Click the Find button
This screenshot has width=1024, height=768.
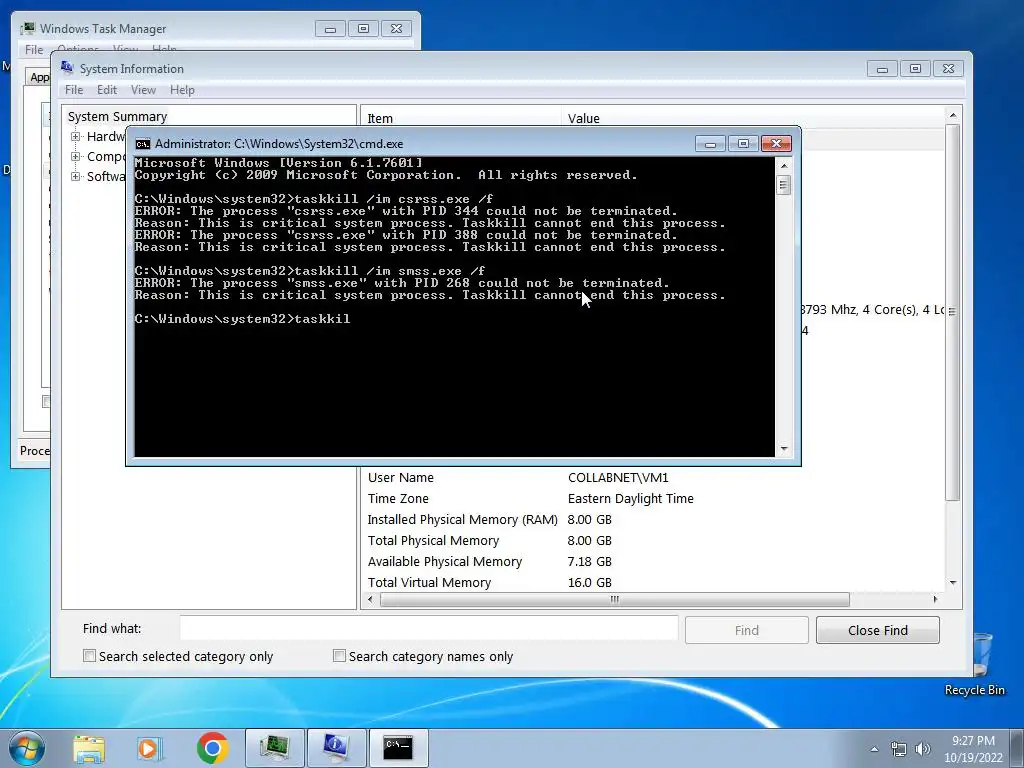pos(746,630)
